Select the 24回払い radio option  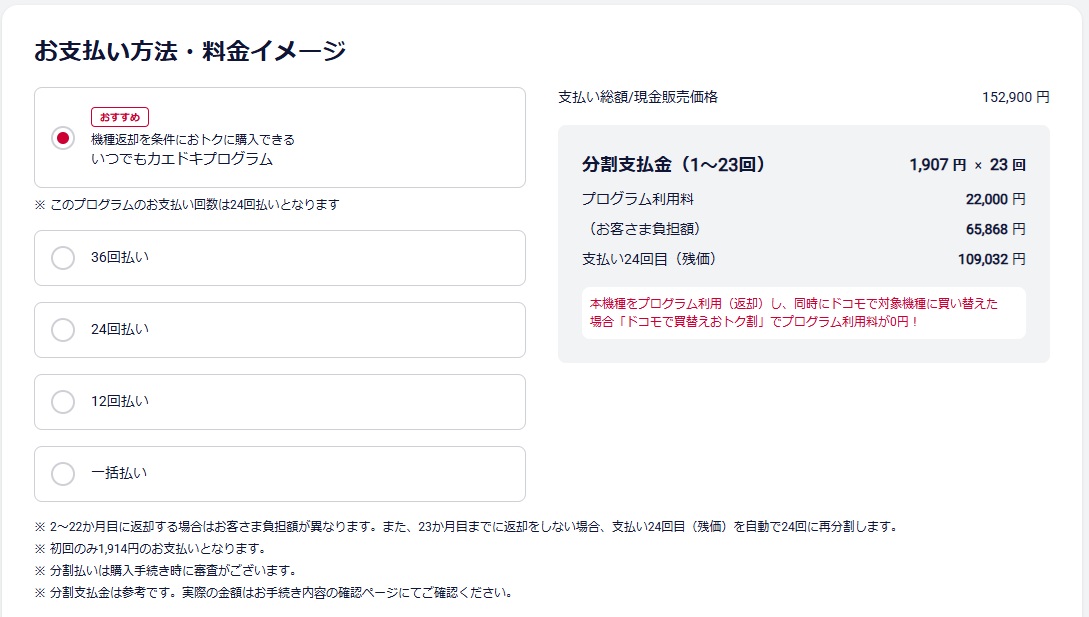pyautogui.click(x=63, y=330)
